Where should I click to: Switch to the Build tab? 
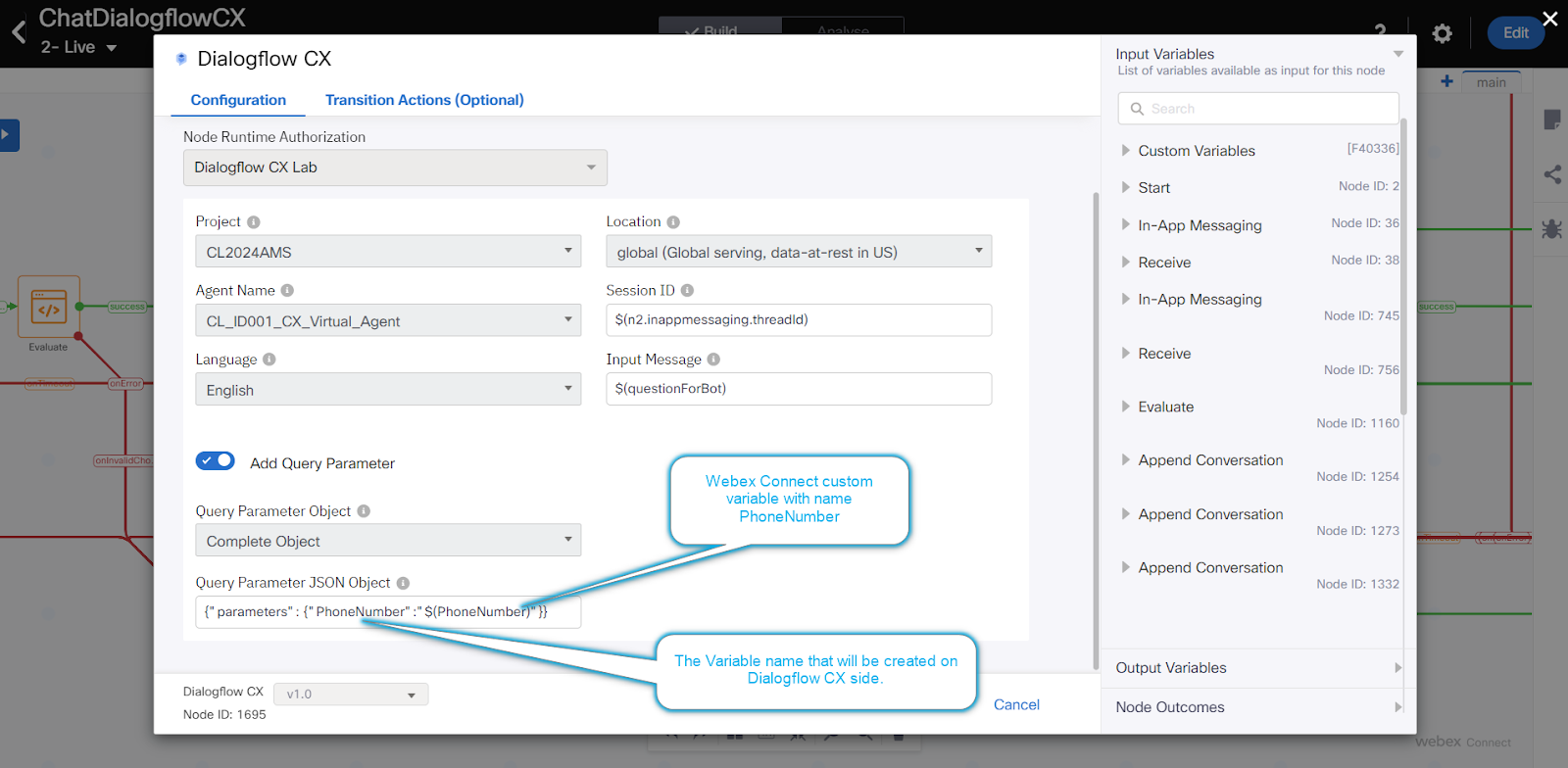pos(720,27)
